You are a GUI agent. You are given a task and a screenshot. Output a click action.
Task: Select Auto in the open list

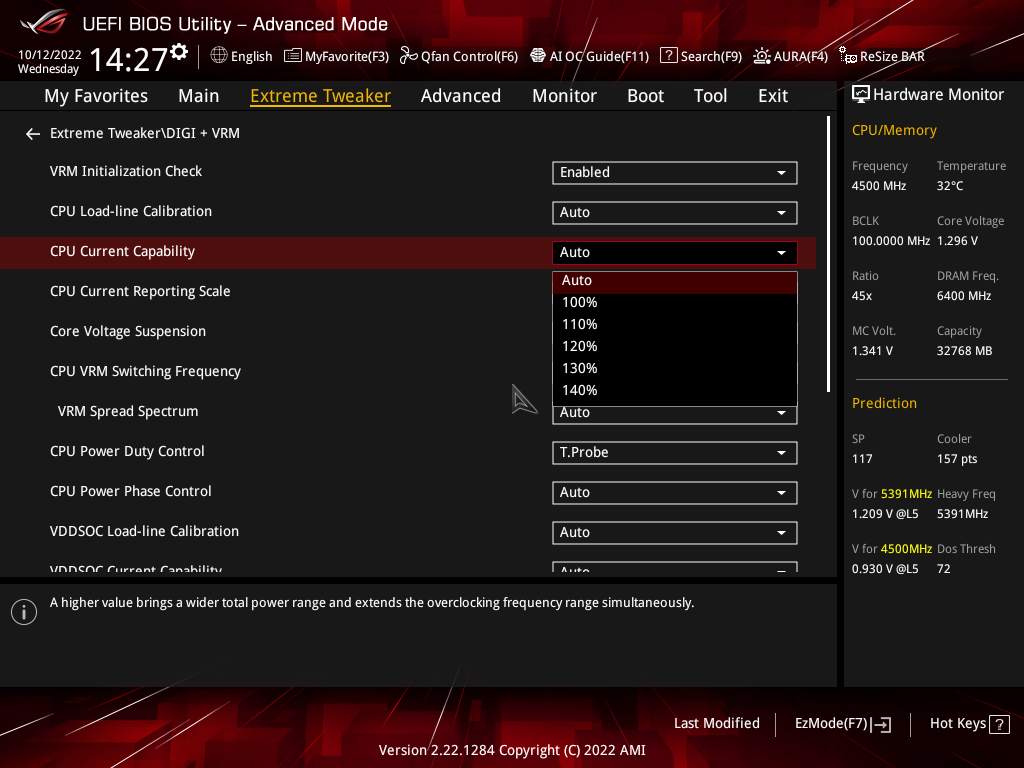click(x=675, y=281)
